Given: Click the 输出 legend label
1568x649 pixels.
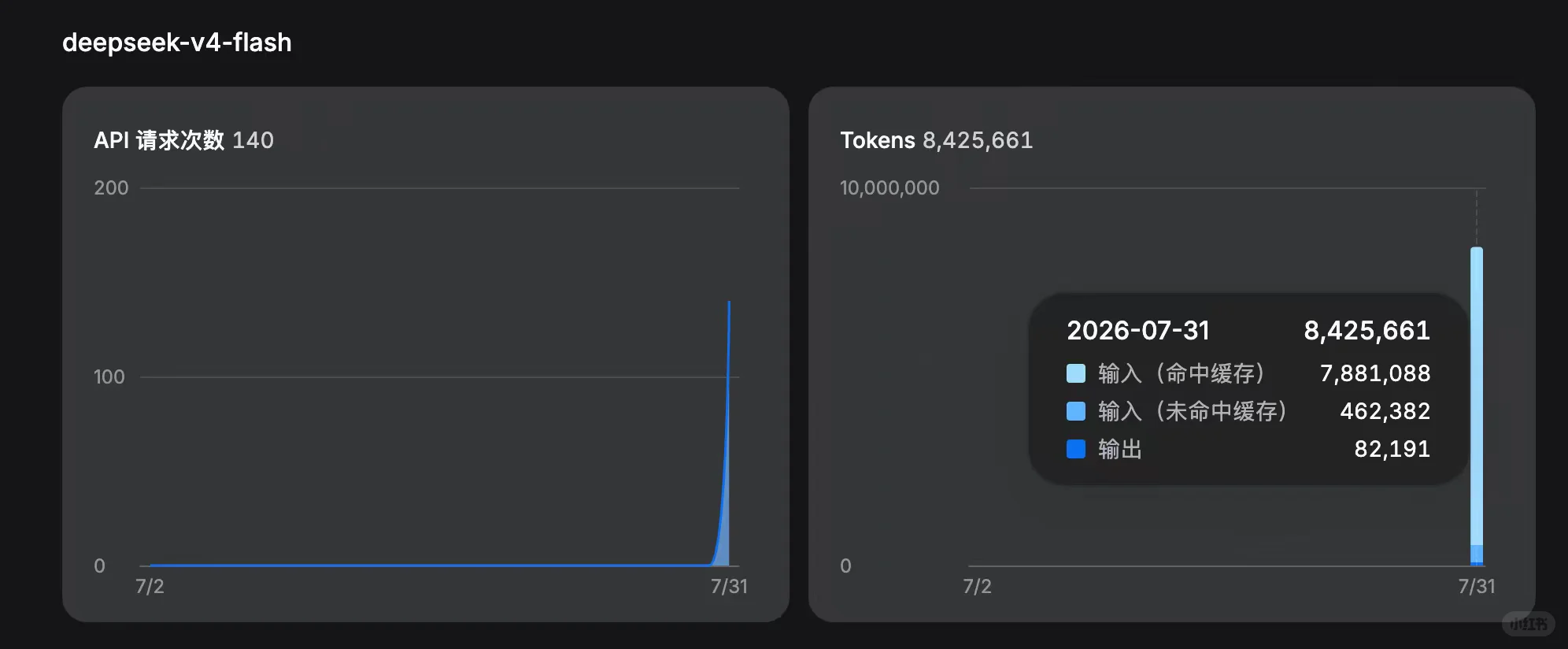Looking at the screenshot, I should (x=1119, y=449).
